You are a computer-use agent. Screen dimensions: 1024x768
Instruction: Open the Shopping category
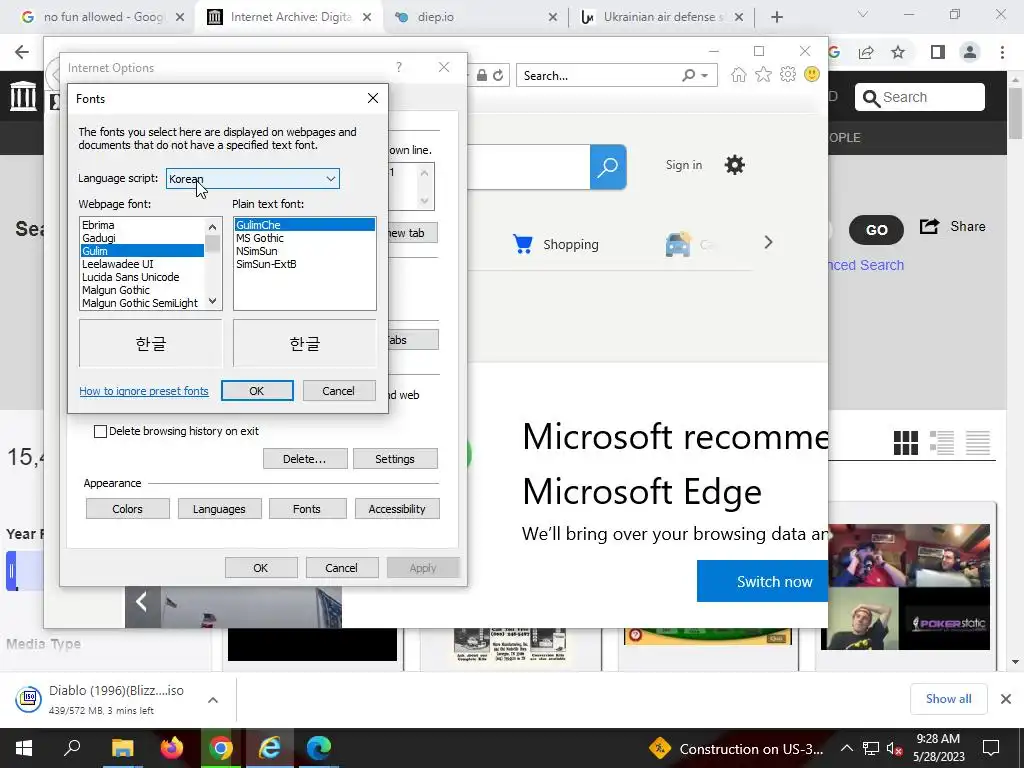coord(556,244)
